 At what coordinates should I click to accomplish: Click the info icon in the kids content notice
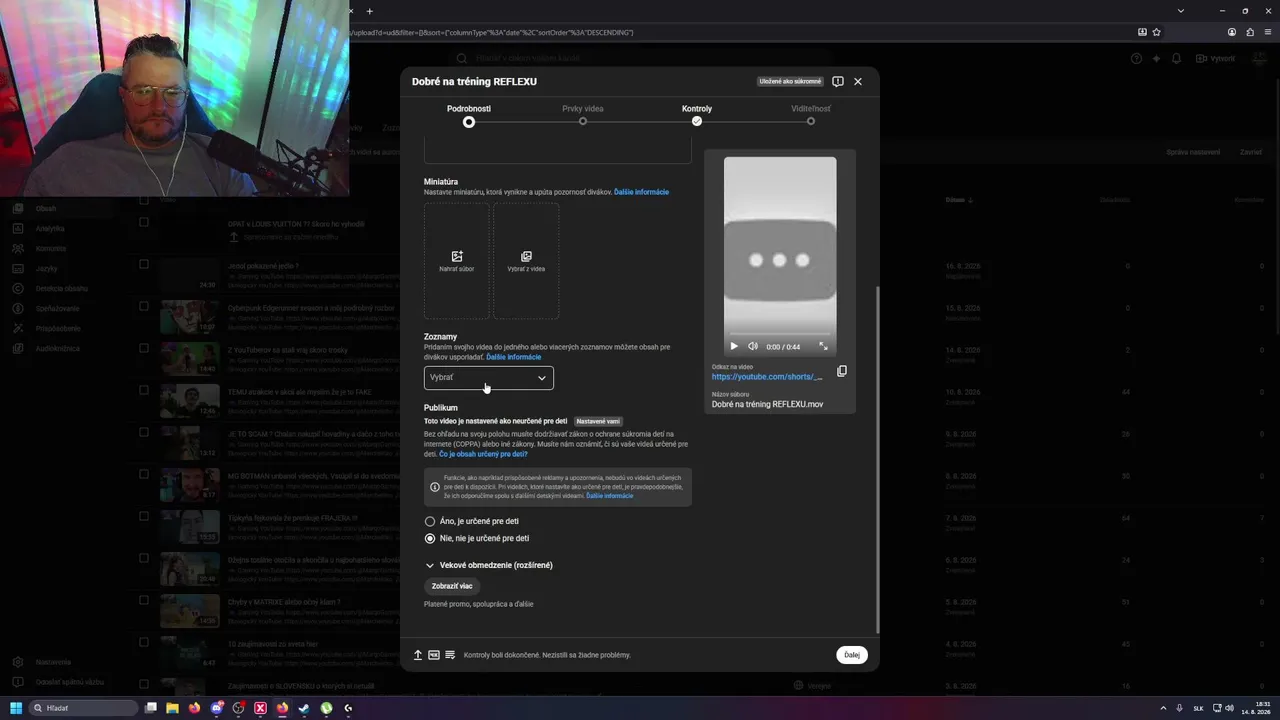coord(434,487)
